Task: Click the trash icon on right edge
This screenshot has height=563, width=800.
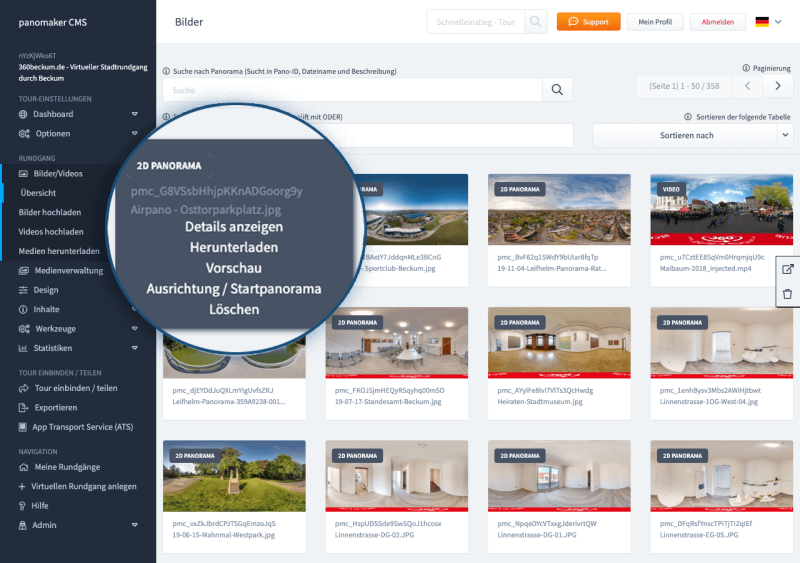Action: (x=787, y=294)
